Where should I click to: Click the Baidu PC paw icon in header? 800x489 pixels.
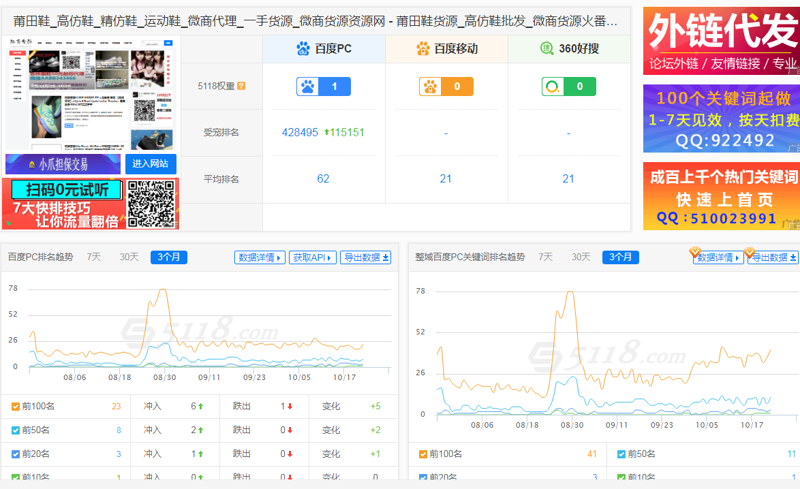(x=303, y=49)
